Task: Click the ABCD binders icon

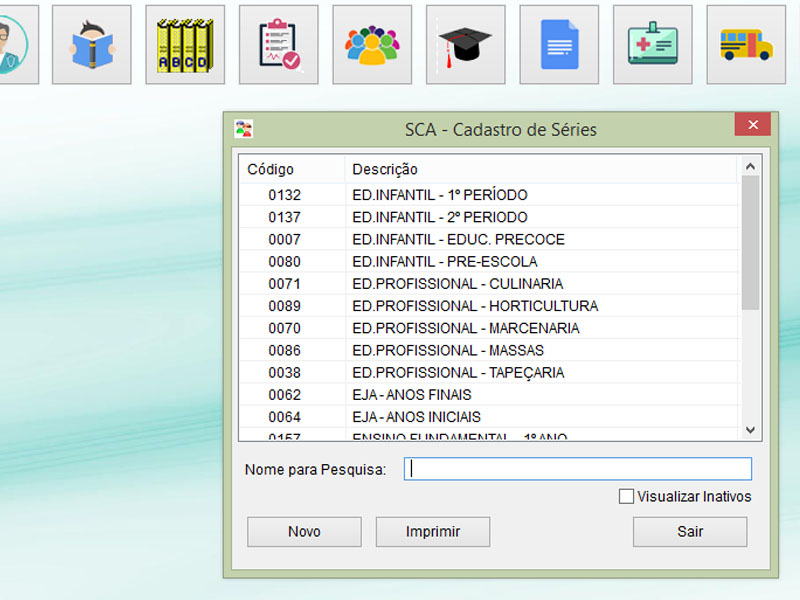Action: pyautogui.click(x=184, y=44)
